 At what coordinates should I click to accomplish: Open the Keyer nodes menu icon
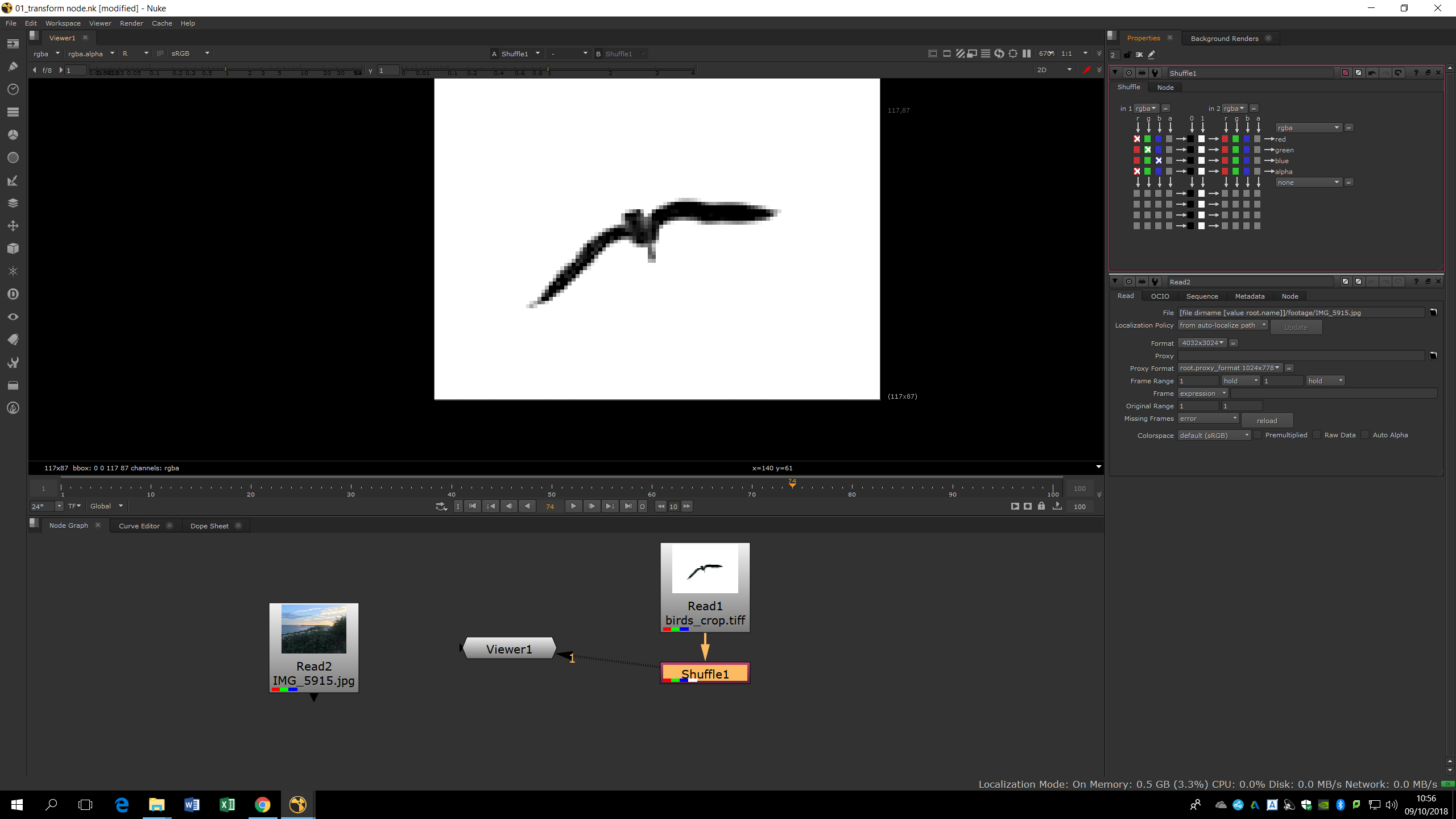pyautogui.click(x=13, y=180)
